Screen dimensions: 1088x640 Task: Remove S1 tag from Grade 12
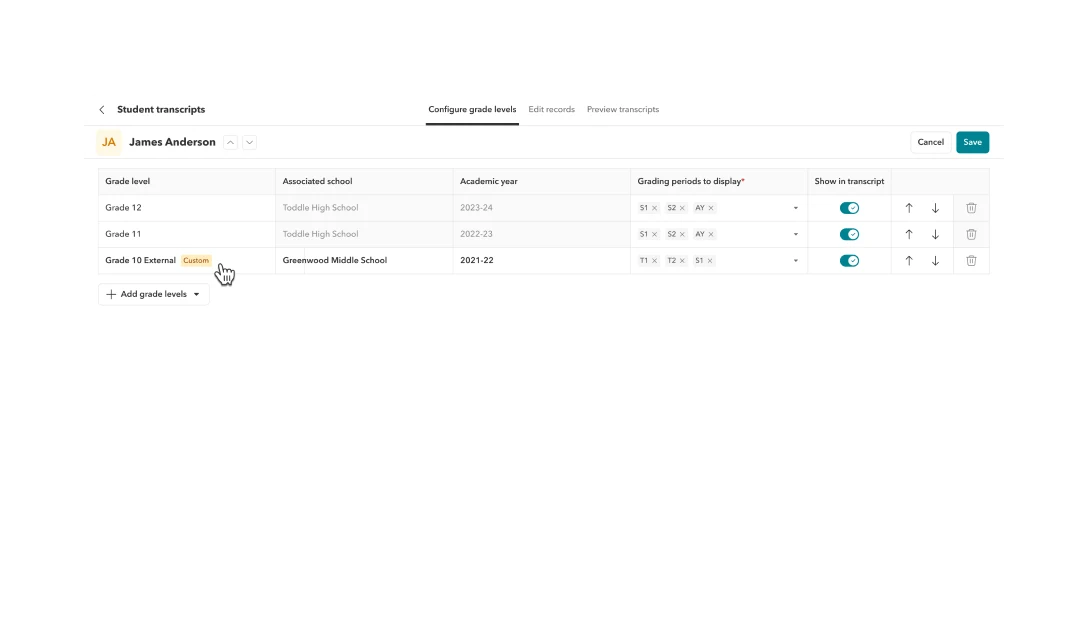coord(654,208)
